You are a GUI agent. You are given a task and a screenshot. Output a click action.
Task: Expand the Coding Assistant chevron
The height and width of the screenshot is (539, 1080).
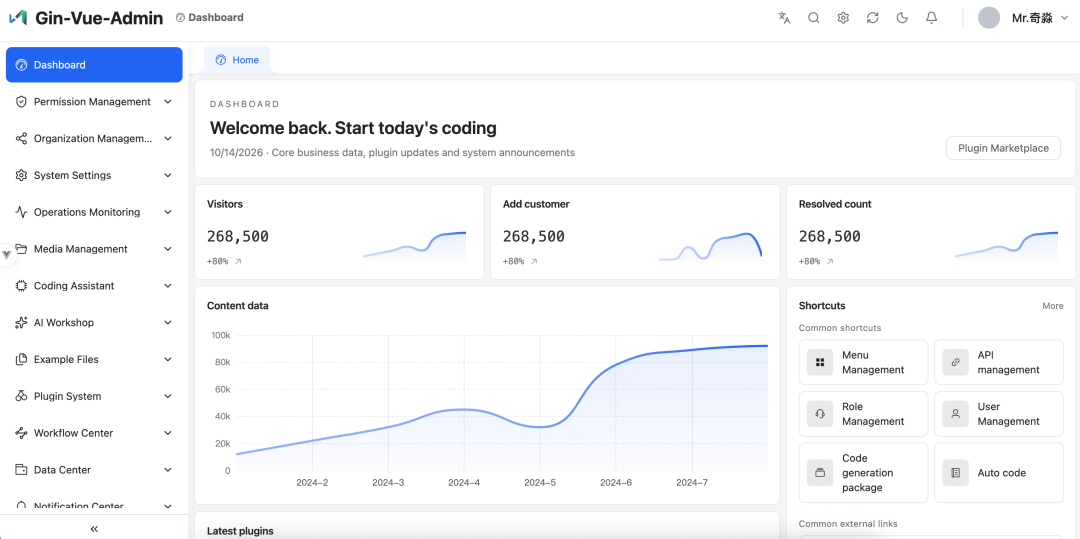[x=168, y=286]
